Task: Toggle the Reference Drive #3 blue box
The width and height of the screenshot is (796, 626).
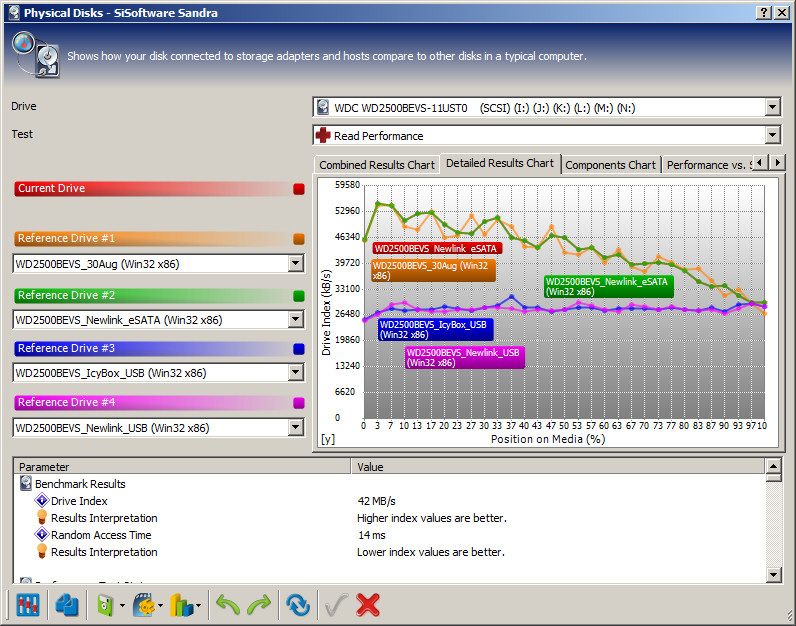Action: 298,349
